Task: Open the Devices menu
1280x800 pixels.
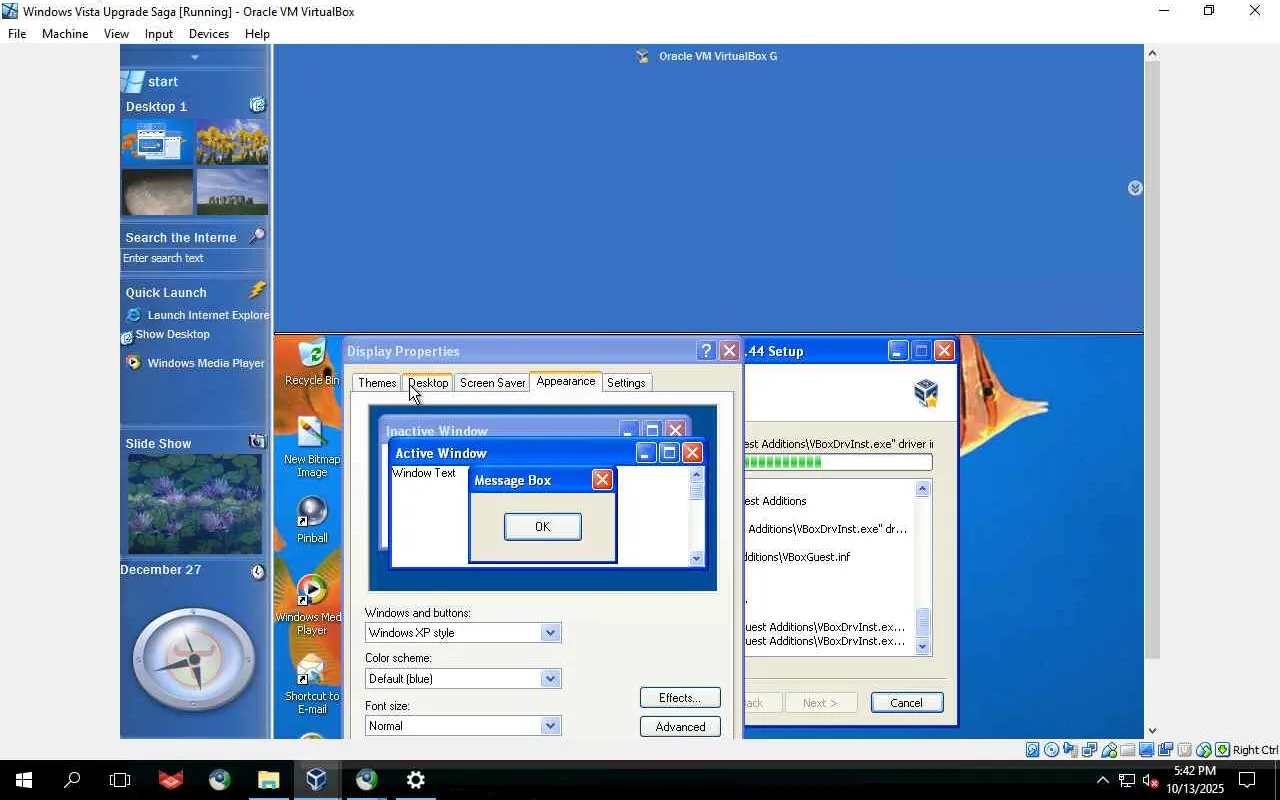Action: pos(209,34)
